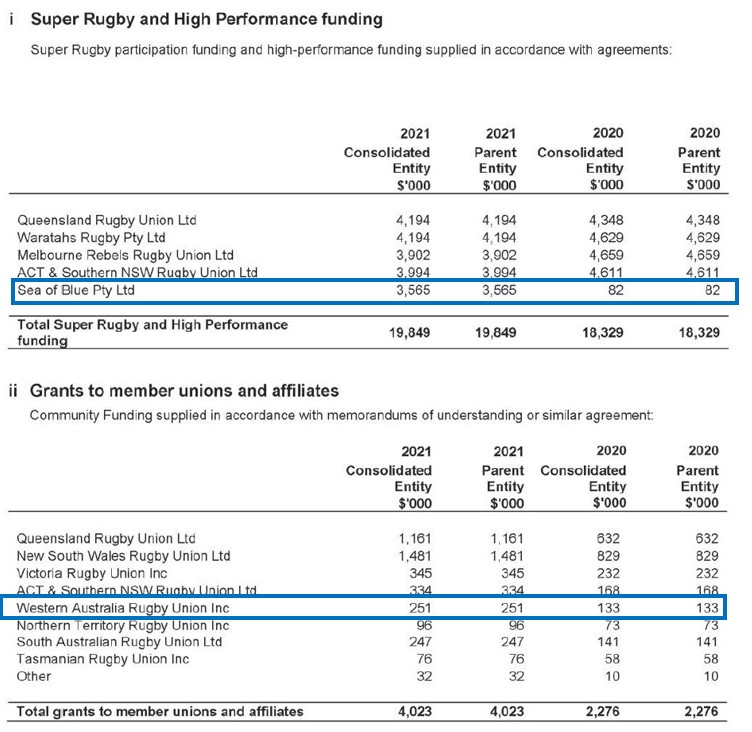This screenshot has height=732, width=752.
Task: Click value 247 in 2021 Parent Entity grants column
Action: point(512,642)
